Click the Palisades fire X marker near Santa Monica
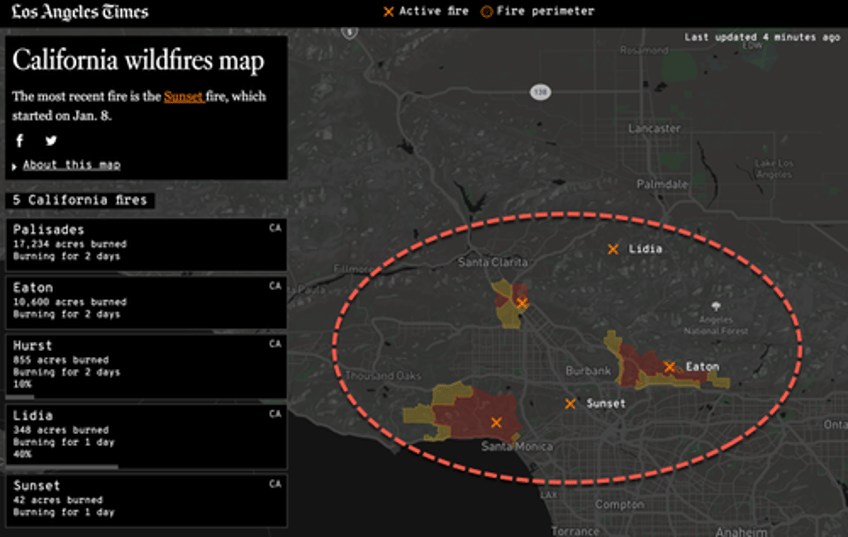Viewport: 848px width, 537px height. tap(496, 422)
